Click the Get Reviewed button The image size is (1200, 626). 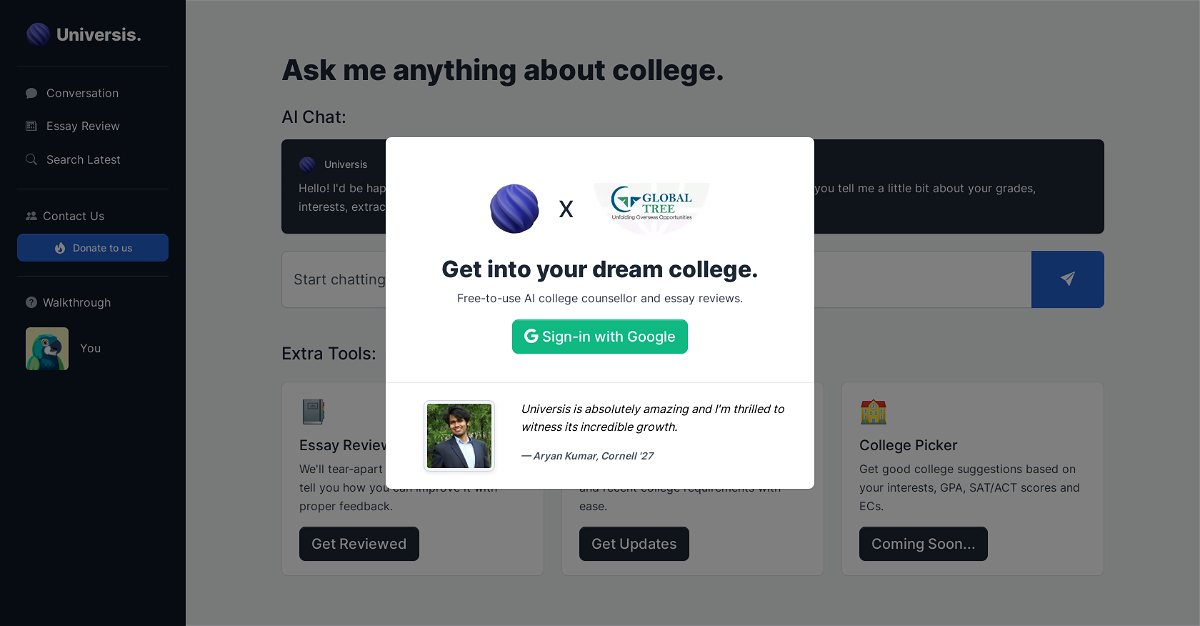tap(359, 544)
